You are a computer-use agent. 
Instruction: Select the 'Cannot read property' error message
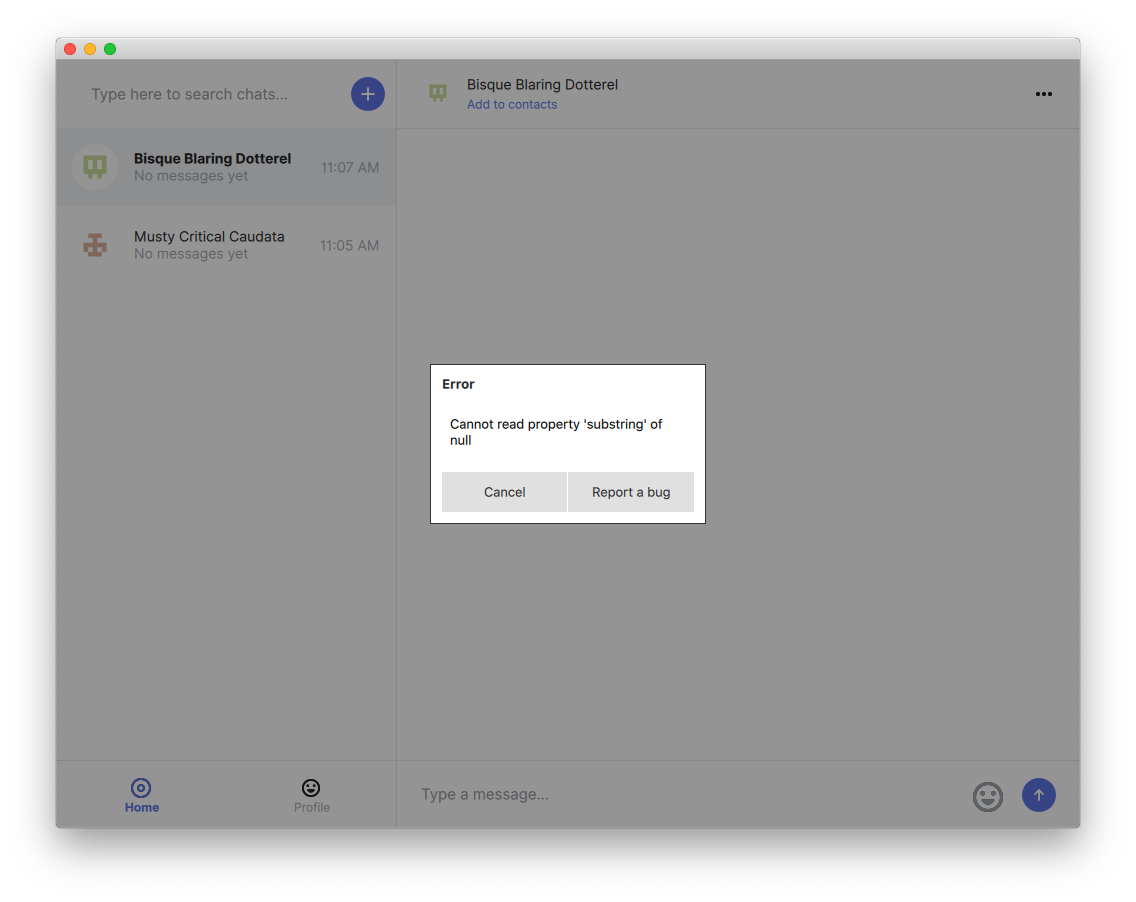pyautogui.click(x=556, y=432)
